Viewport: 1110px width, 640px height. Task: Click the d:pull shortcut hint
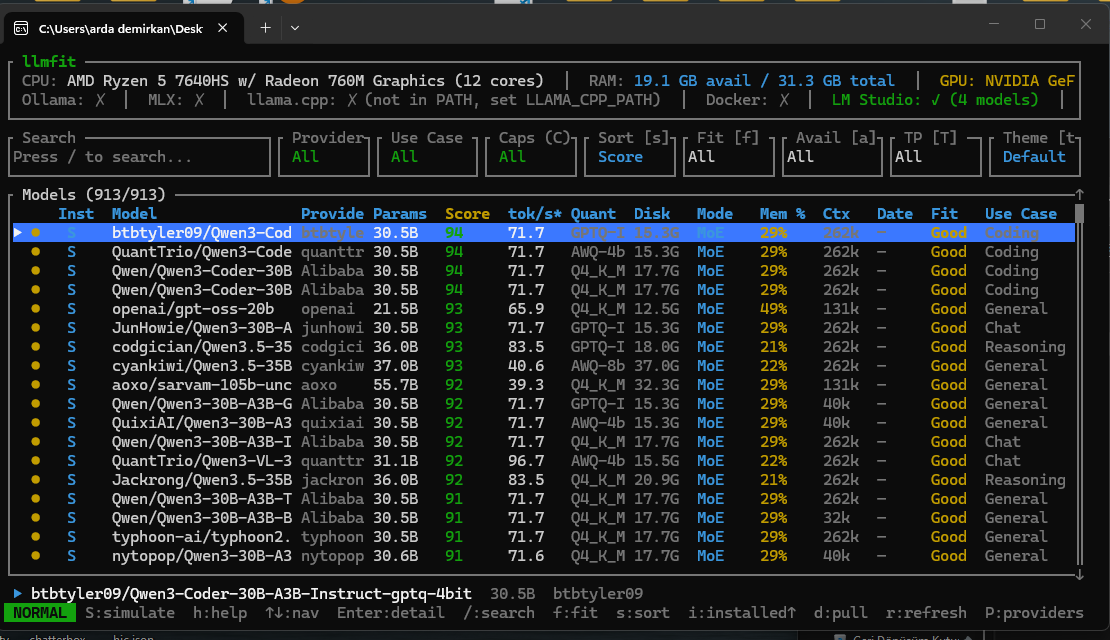point(840,613)
